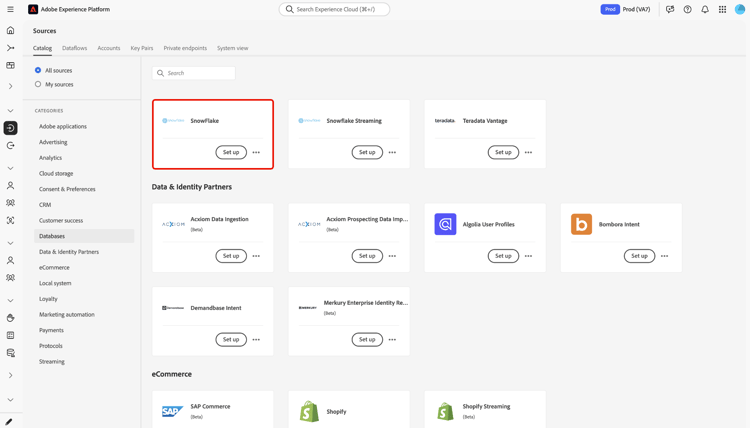
Task: Open more options for Teradata Vantage
Action: [x=529, y=153]
